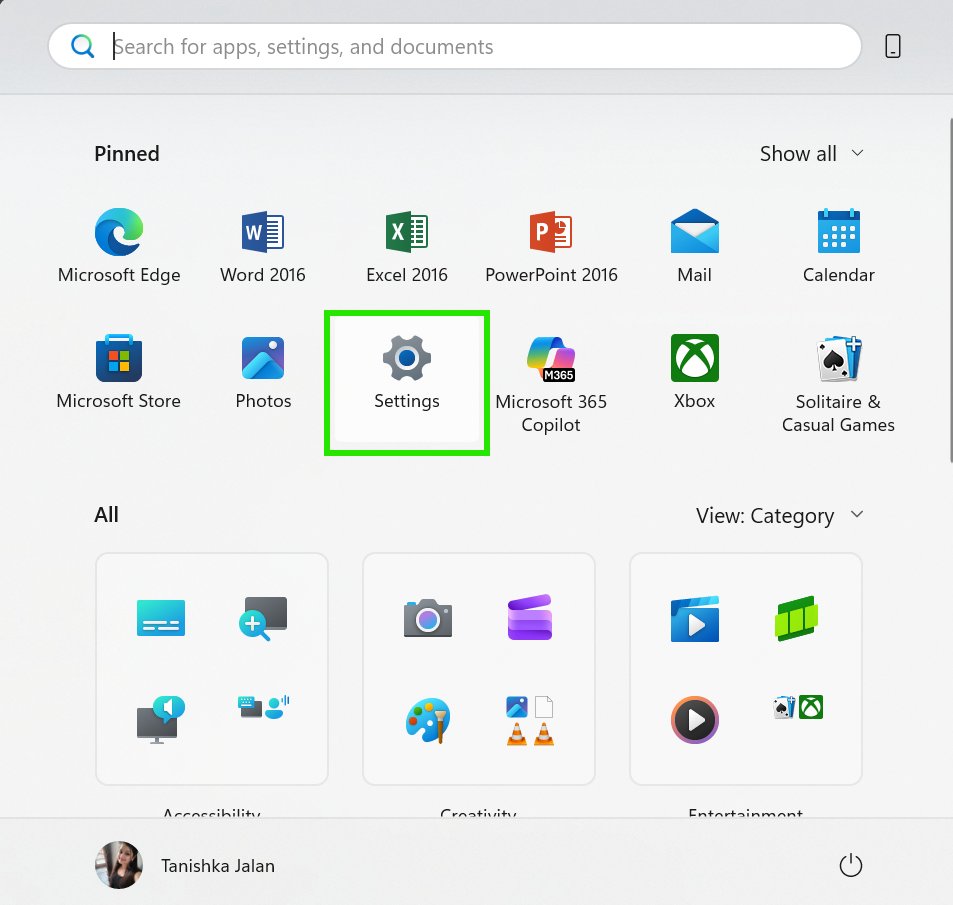Screen dimensions: 953x905
Task: Launch Word 2016
Action: (263, 246)
